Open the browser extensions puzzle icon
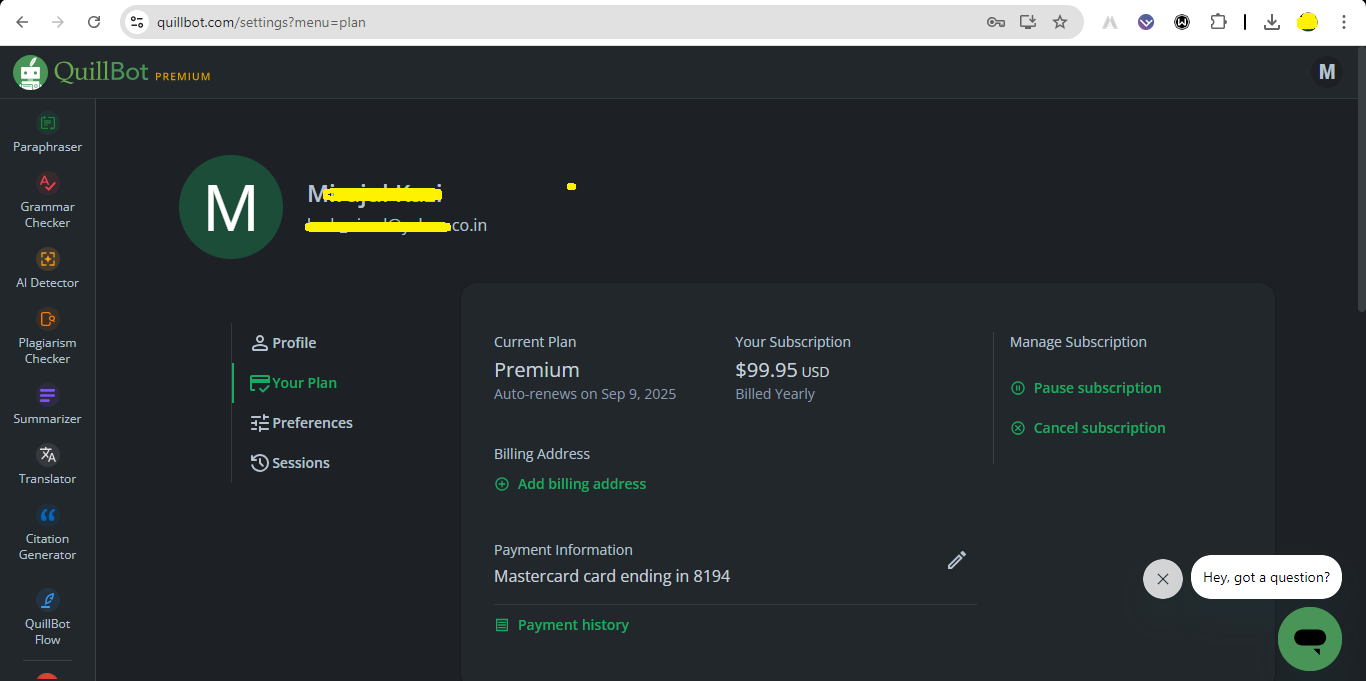Viewport: 1366px width, 681px height. 1218,22
